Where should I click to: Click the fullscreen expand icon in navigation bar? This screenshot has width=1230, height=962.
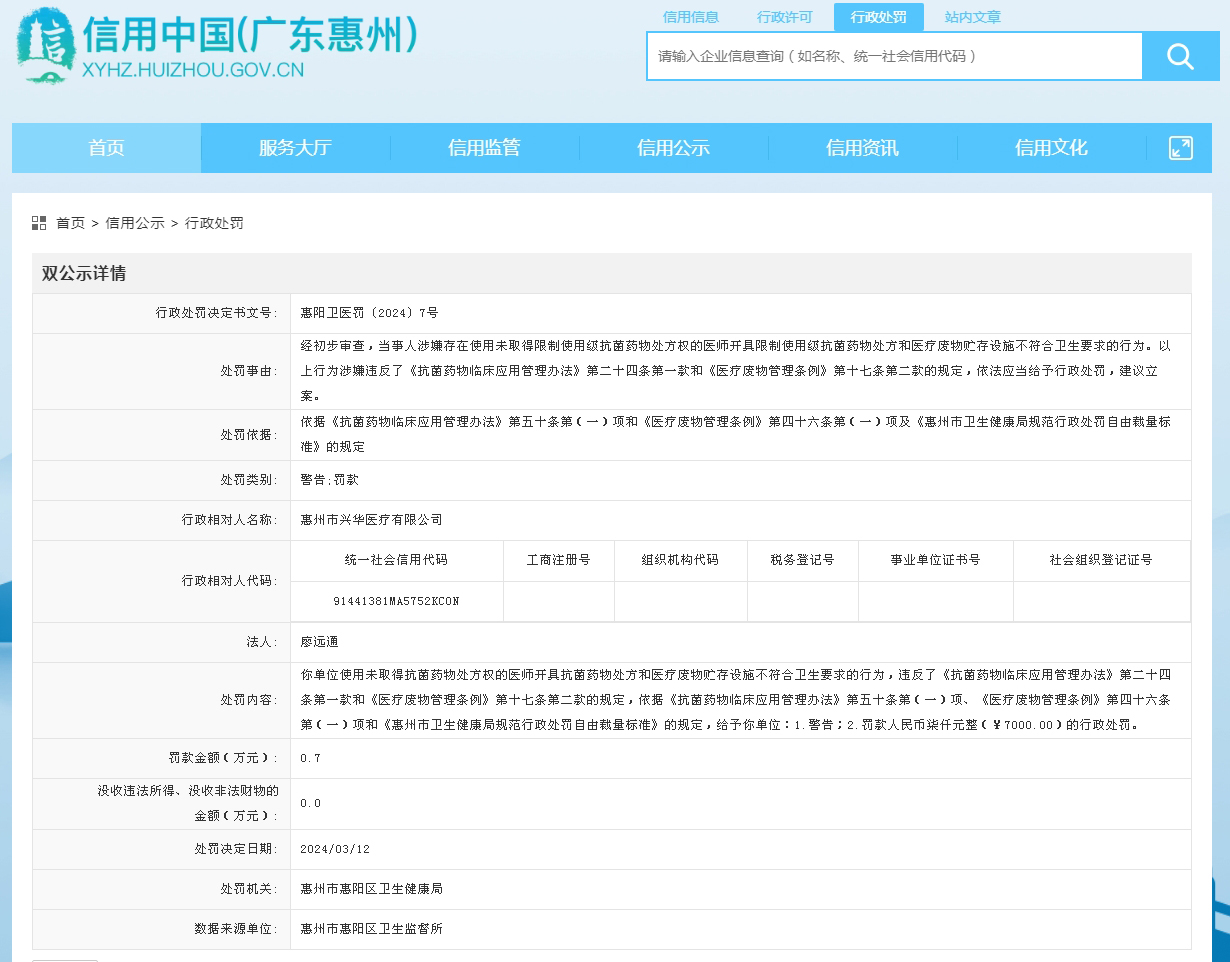1180,147
